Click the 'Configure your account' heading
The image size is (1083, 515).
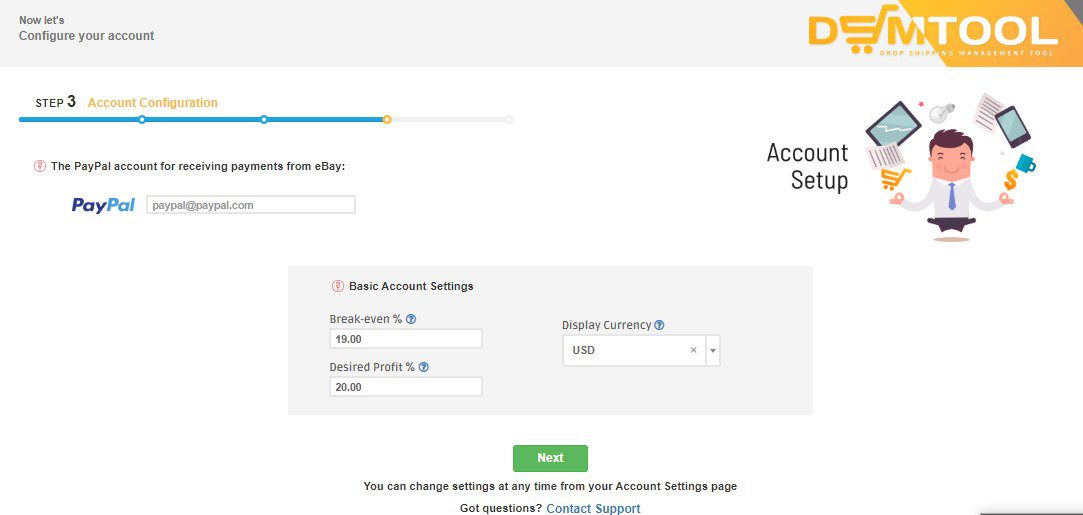coord(87,36)
